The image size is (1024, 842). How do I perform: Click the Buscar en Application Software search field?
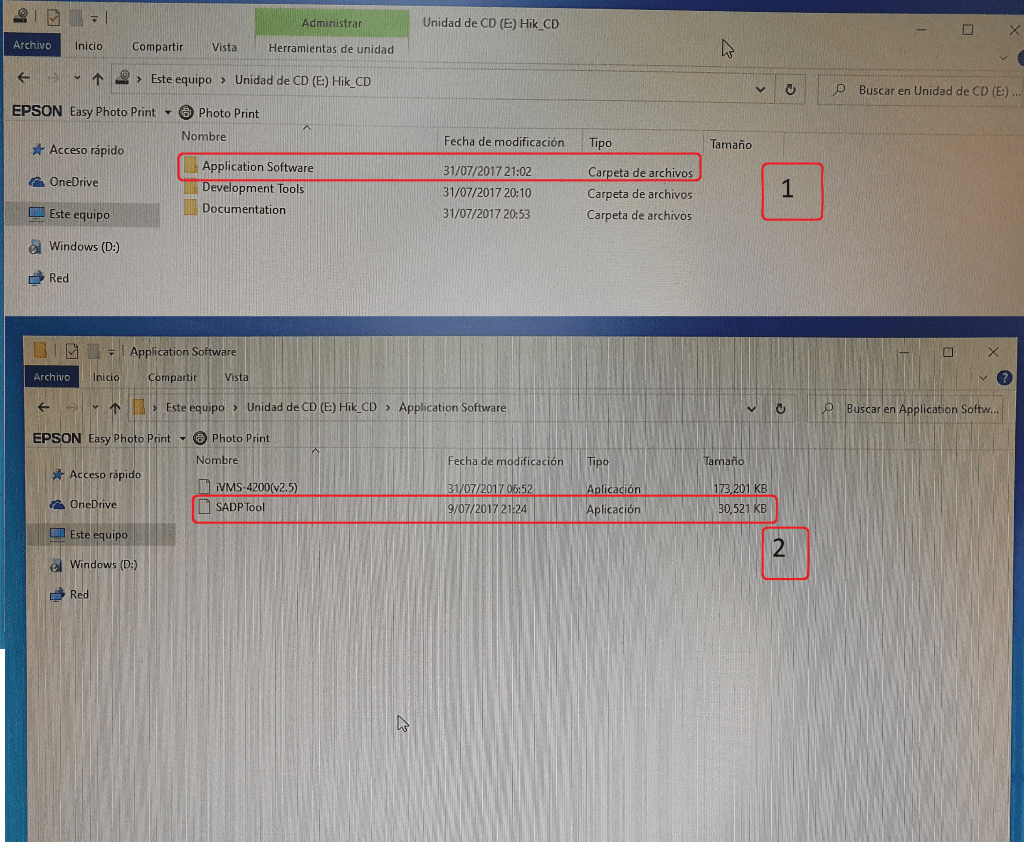point(920,409)
